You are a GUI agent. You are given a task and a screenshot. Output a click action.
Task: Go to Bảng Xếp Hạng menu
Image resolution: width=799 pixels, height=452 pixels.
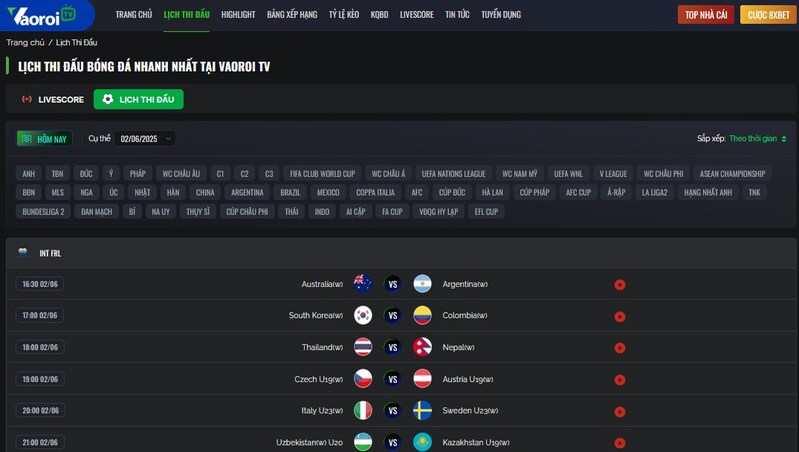(292, 15)
